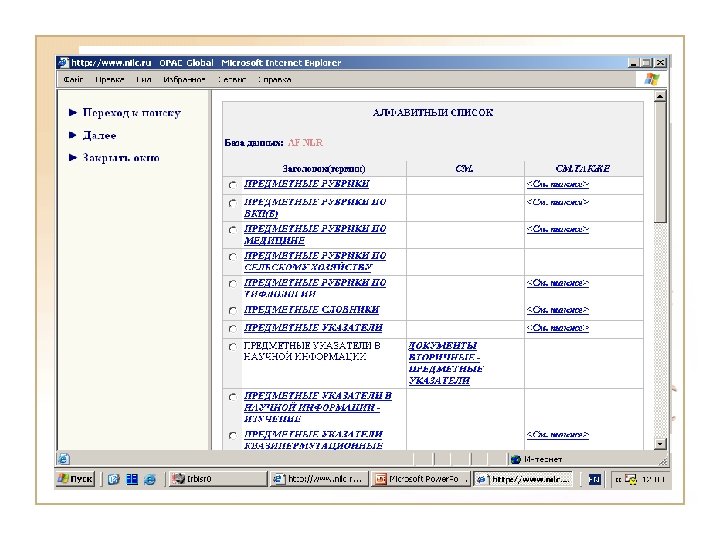Click the blue tiled quick launch icon
720x540 pixels.
132,479
